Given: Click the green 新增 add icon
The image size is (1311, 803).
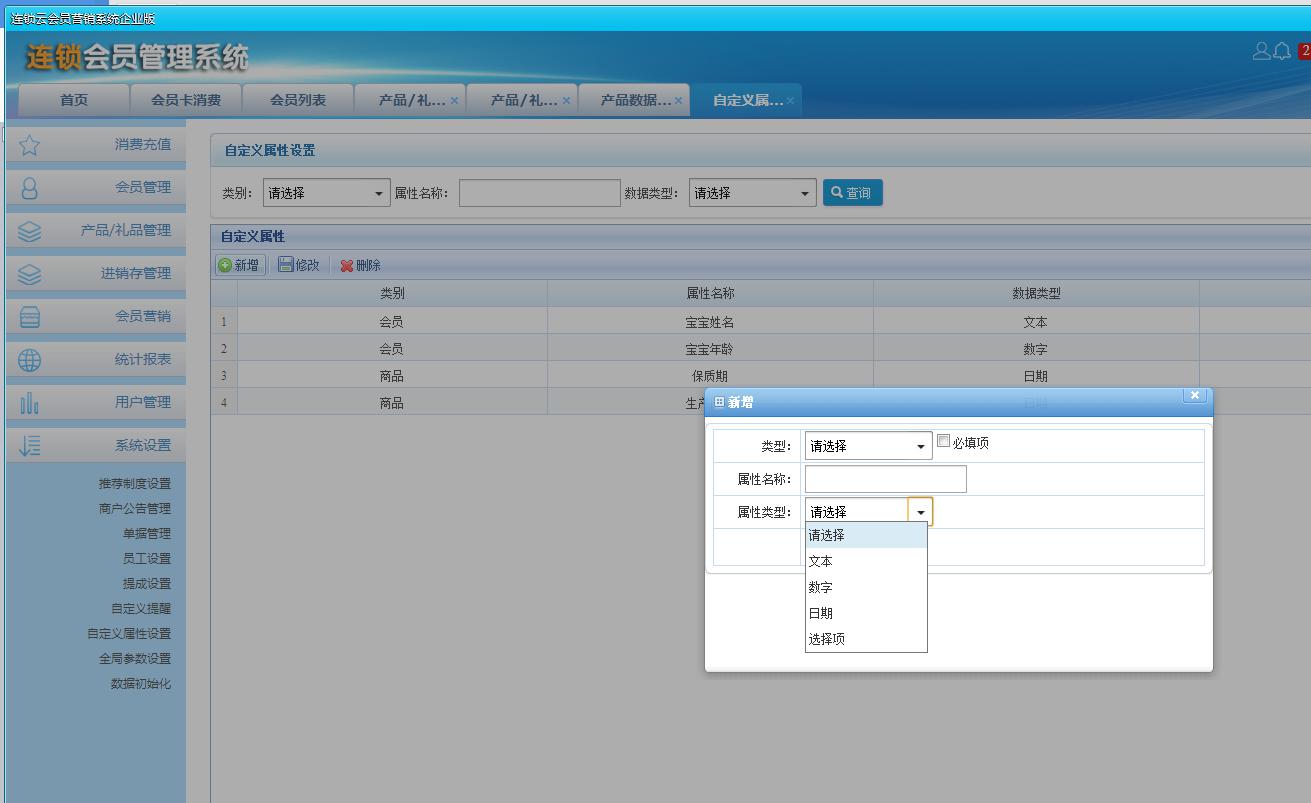Looking at the screenshot, I should 225,265.
